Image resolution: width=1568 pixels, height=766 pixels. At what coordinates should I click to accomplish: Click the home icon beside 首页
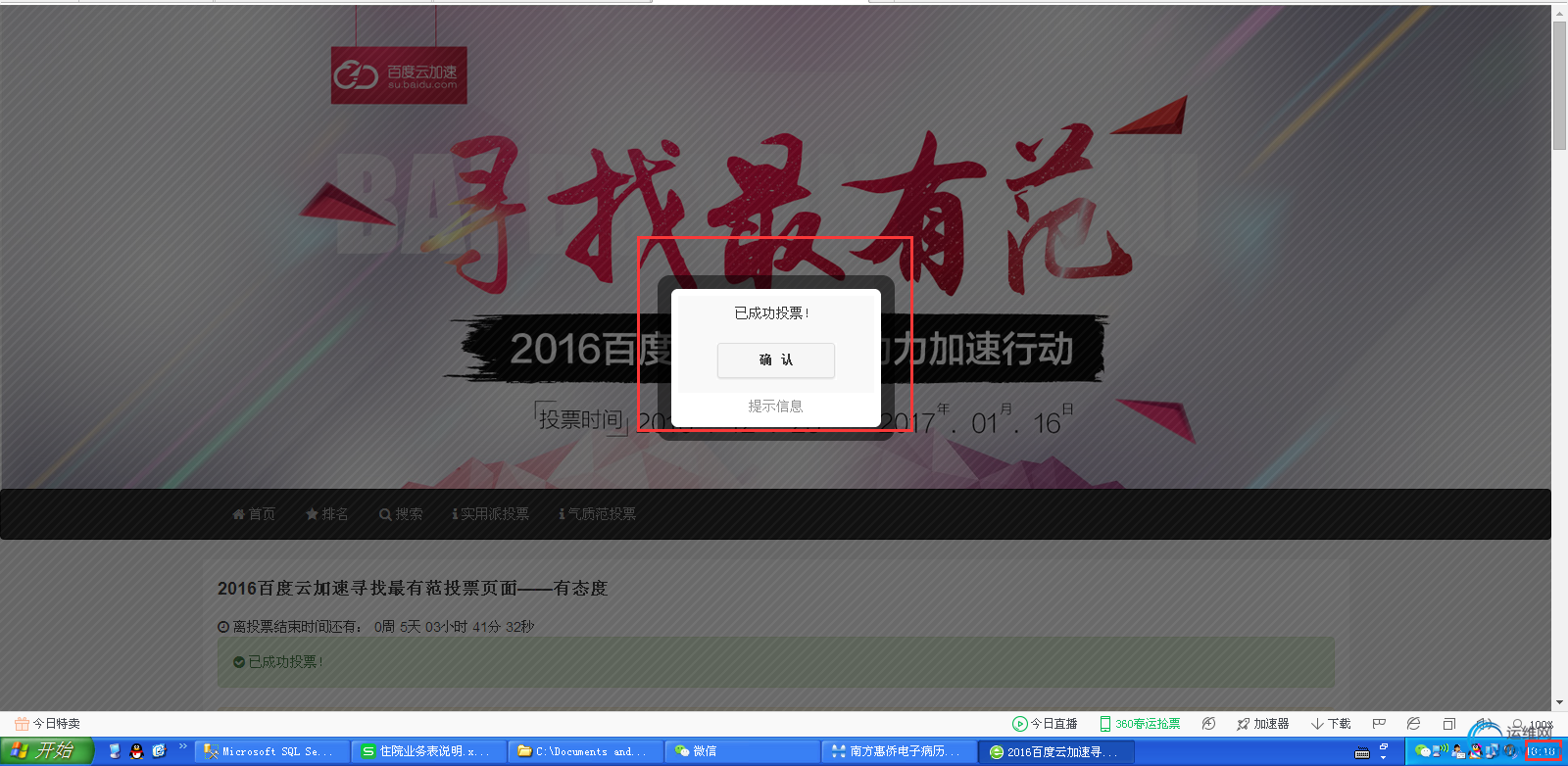coord(238,514)
